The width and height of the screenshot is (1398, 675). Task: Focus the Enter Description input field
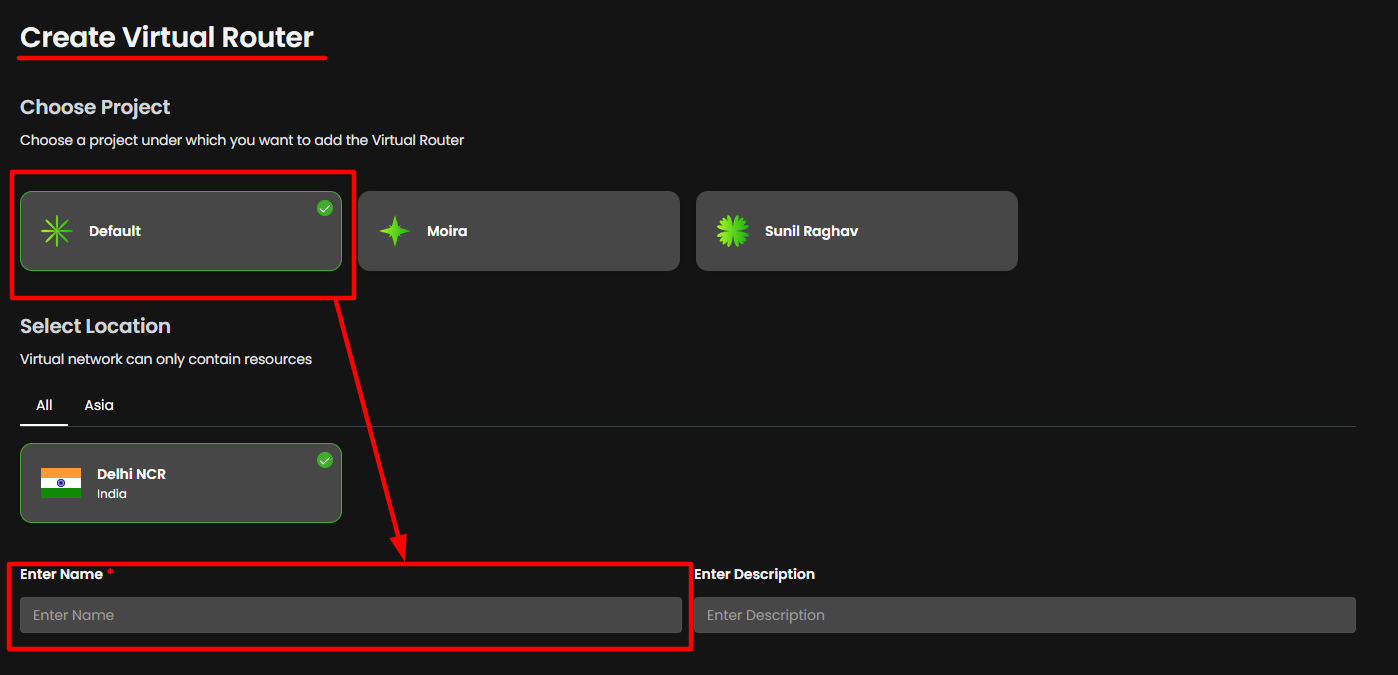pyautogui.click(x=1024, y=615)
